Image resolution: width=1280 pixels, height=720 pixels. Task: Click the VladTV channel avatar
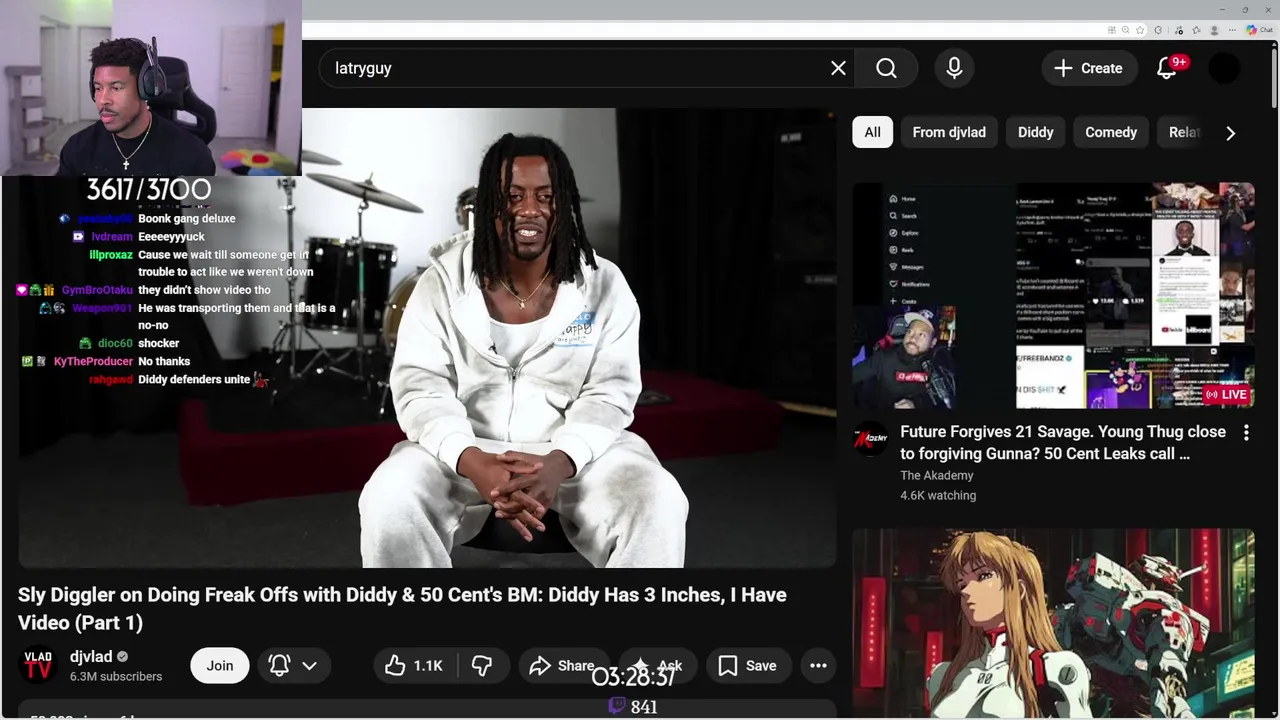click(38, 665)
